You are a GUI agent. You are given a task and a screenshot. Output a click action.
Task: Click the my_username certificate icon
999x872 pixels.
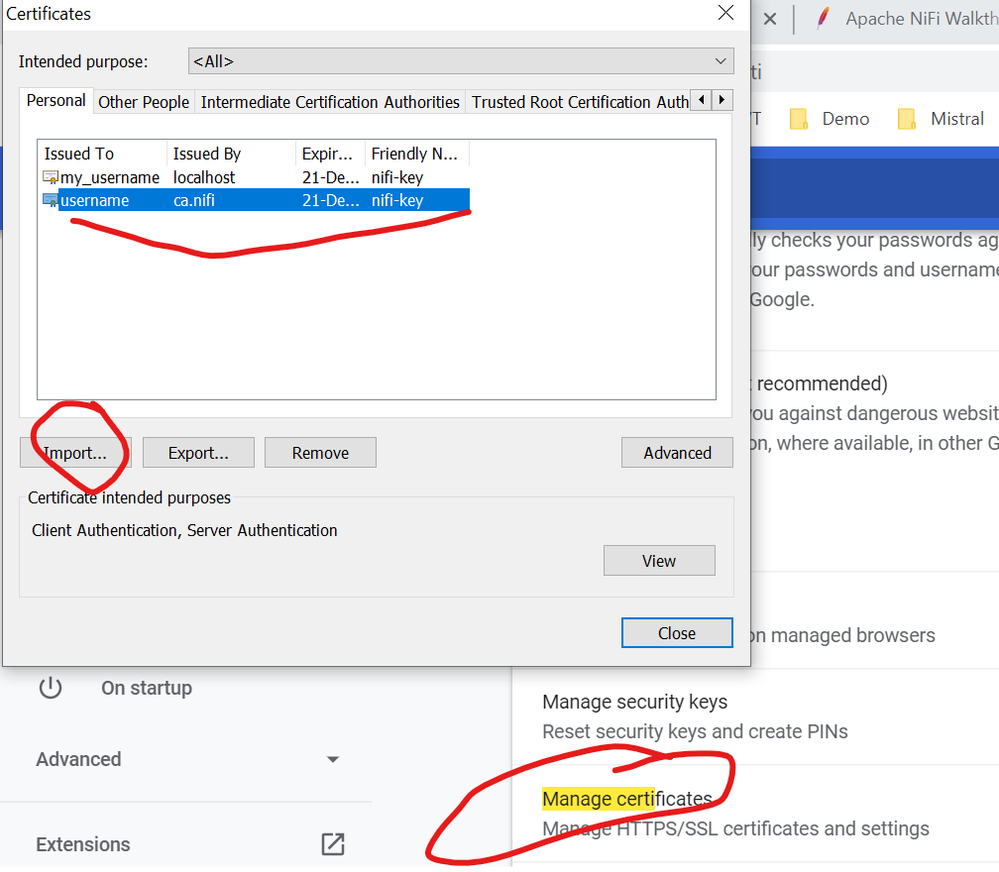tap(50, 177)
